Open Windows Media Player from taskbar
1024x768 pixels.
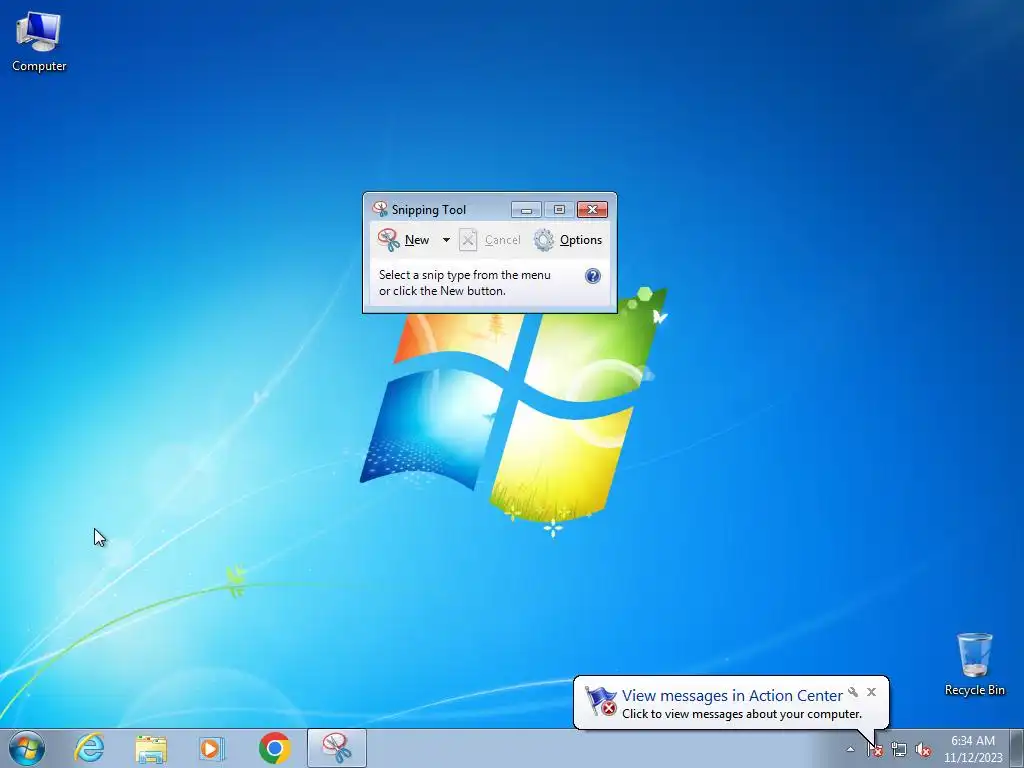click(212, 748)
